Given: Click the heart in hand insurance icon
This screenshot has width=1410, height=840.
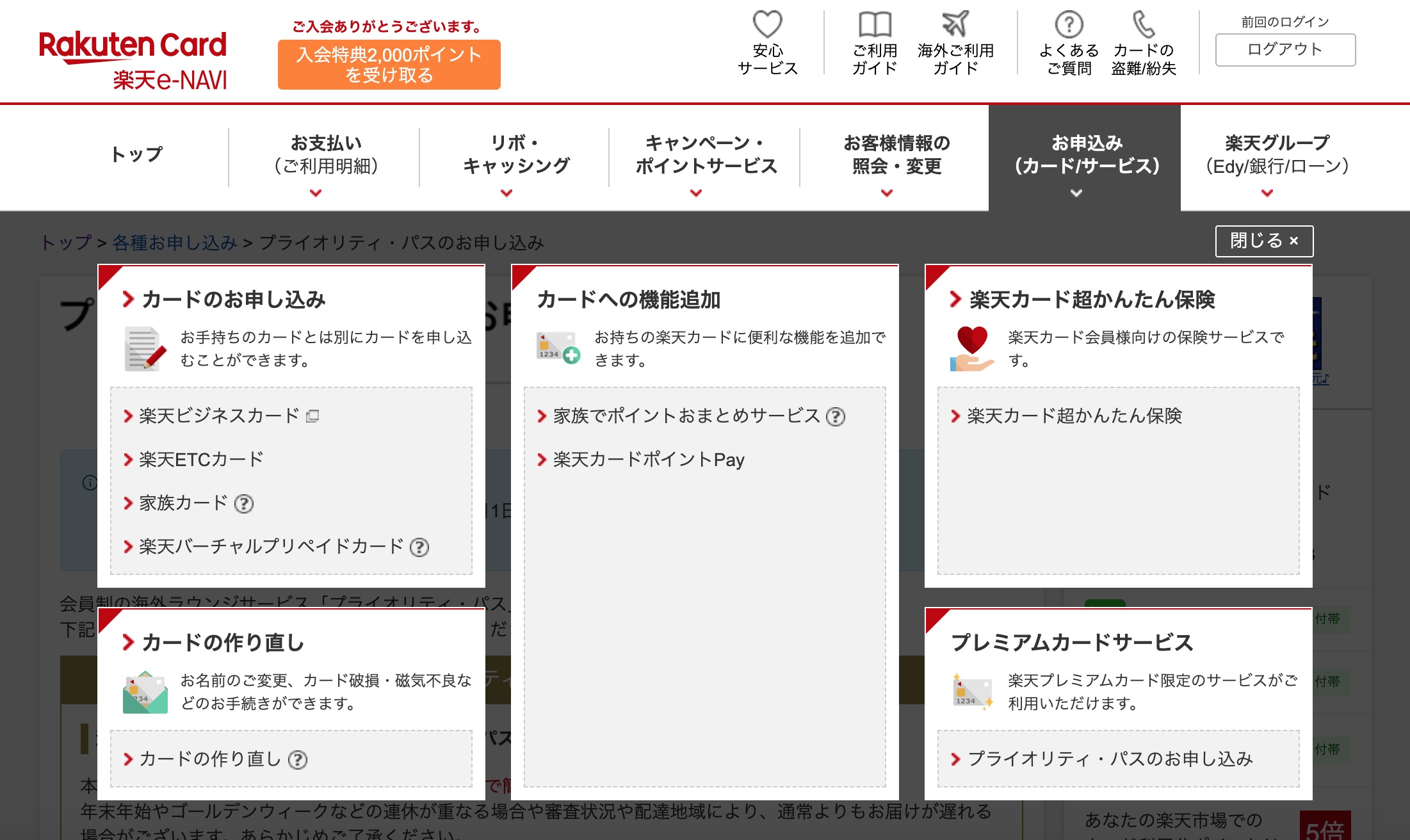Looking at the screenshot, I should pyautogui.click(x=971, y=348).
